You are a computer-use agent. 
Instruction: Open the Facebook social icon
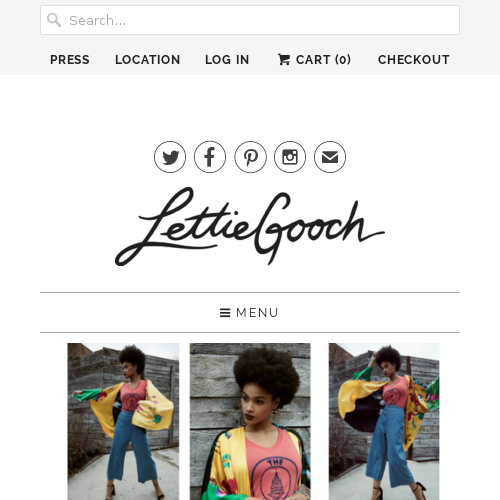210,157
